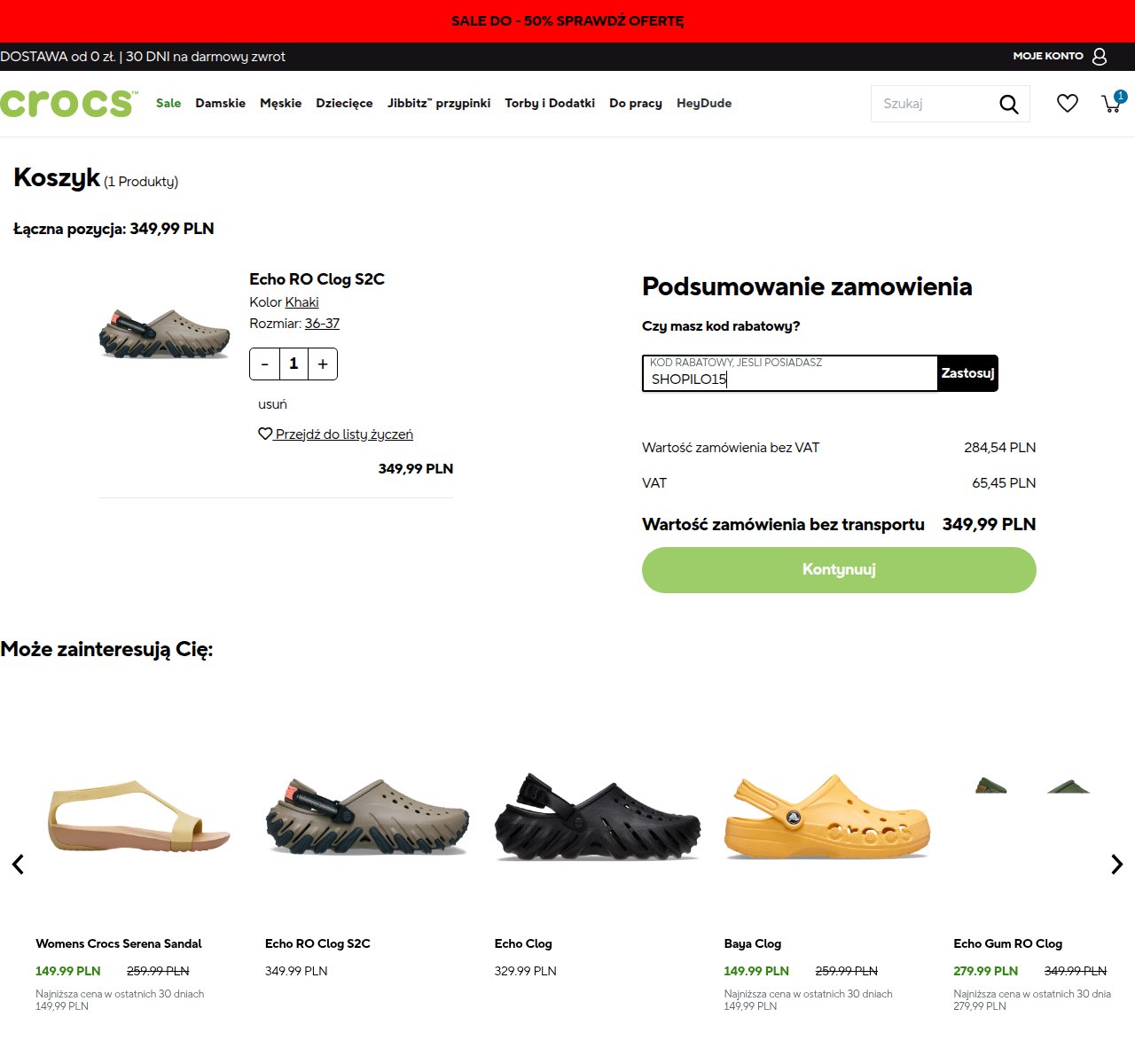This screenshot has height=1064, width=1135.
Task: Open the shopping cart icon
Action: 1113,103
